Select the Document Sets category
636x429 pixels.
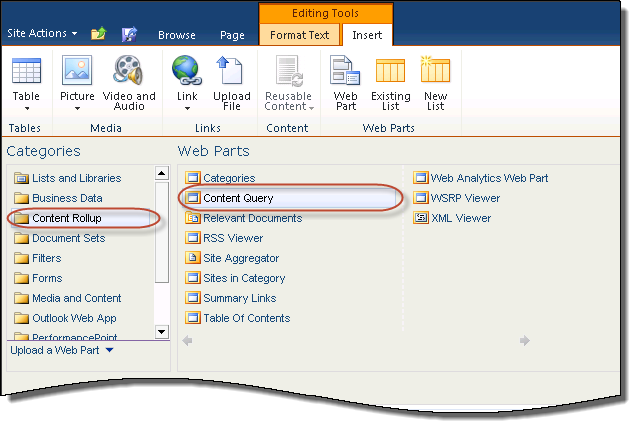[60, 238]
